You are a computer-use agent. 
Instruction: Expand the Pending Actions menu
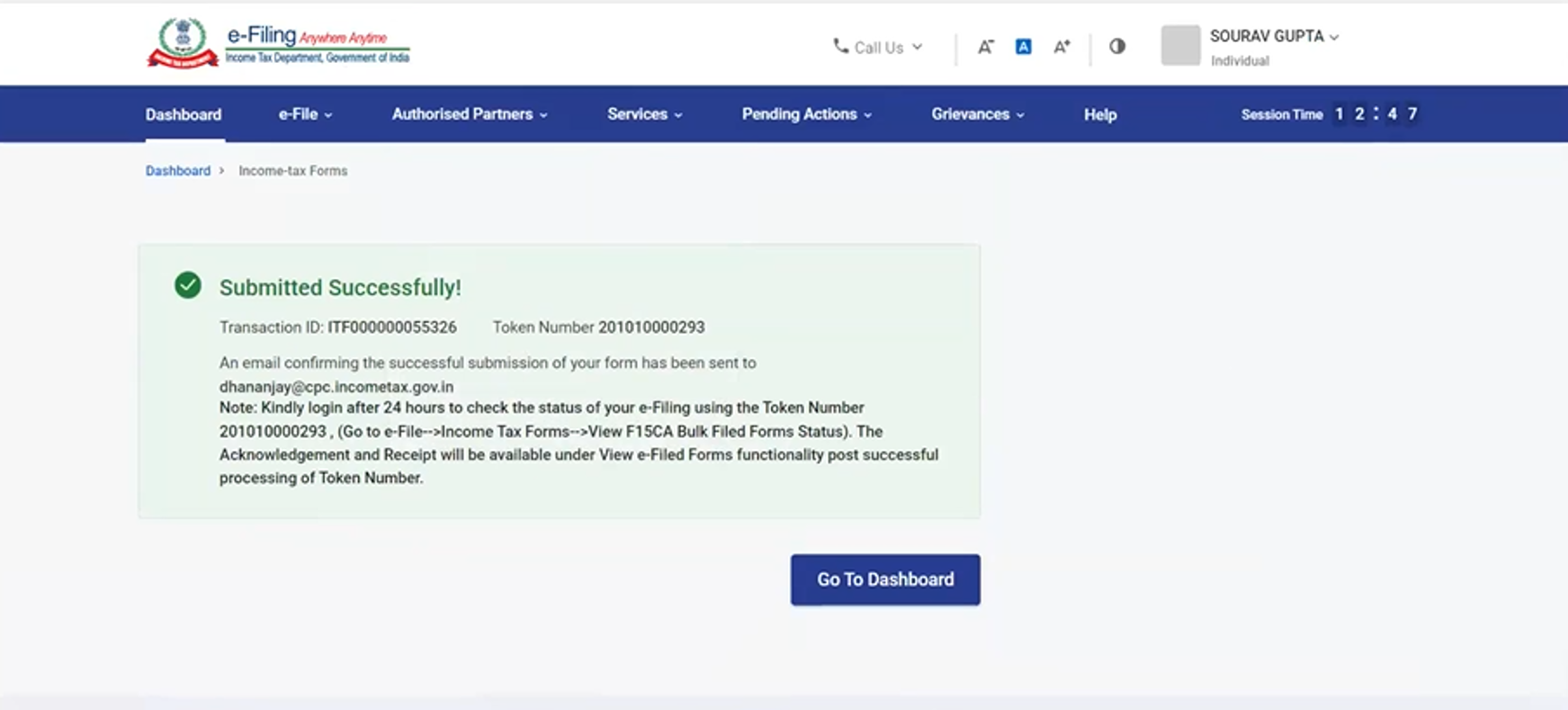[806, 114]
